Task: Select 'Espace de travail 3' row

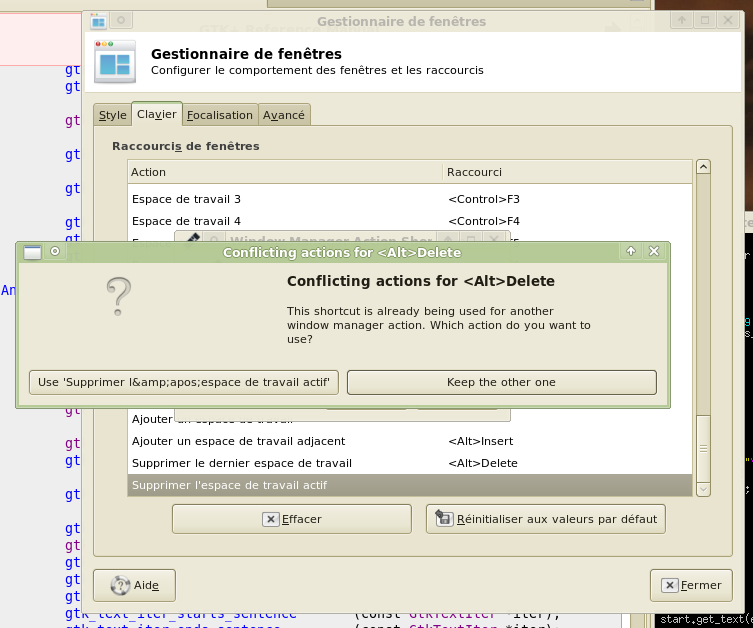Action: (186, 199)
